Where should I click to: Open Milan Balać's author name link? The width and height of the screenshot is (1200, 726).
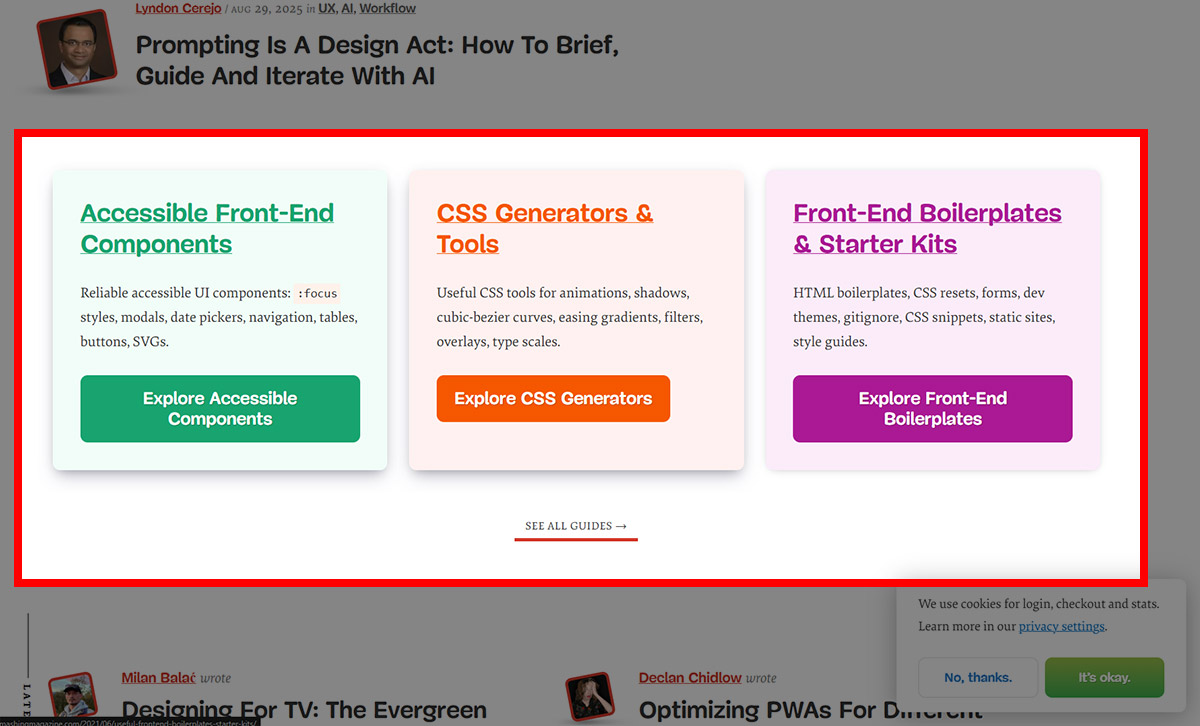(x=158, y=678)
